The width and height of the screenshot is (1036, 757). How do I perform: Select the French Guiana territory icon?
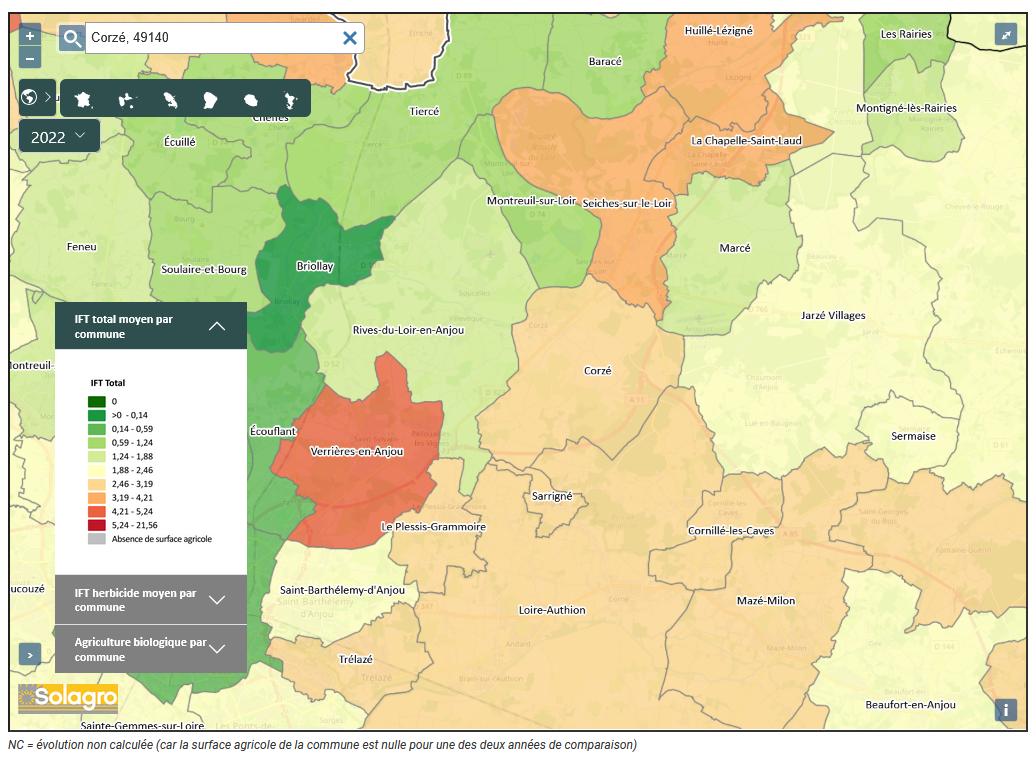[209, 99]
